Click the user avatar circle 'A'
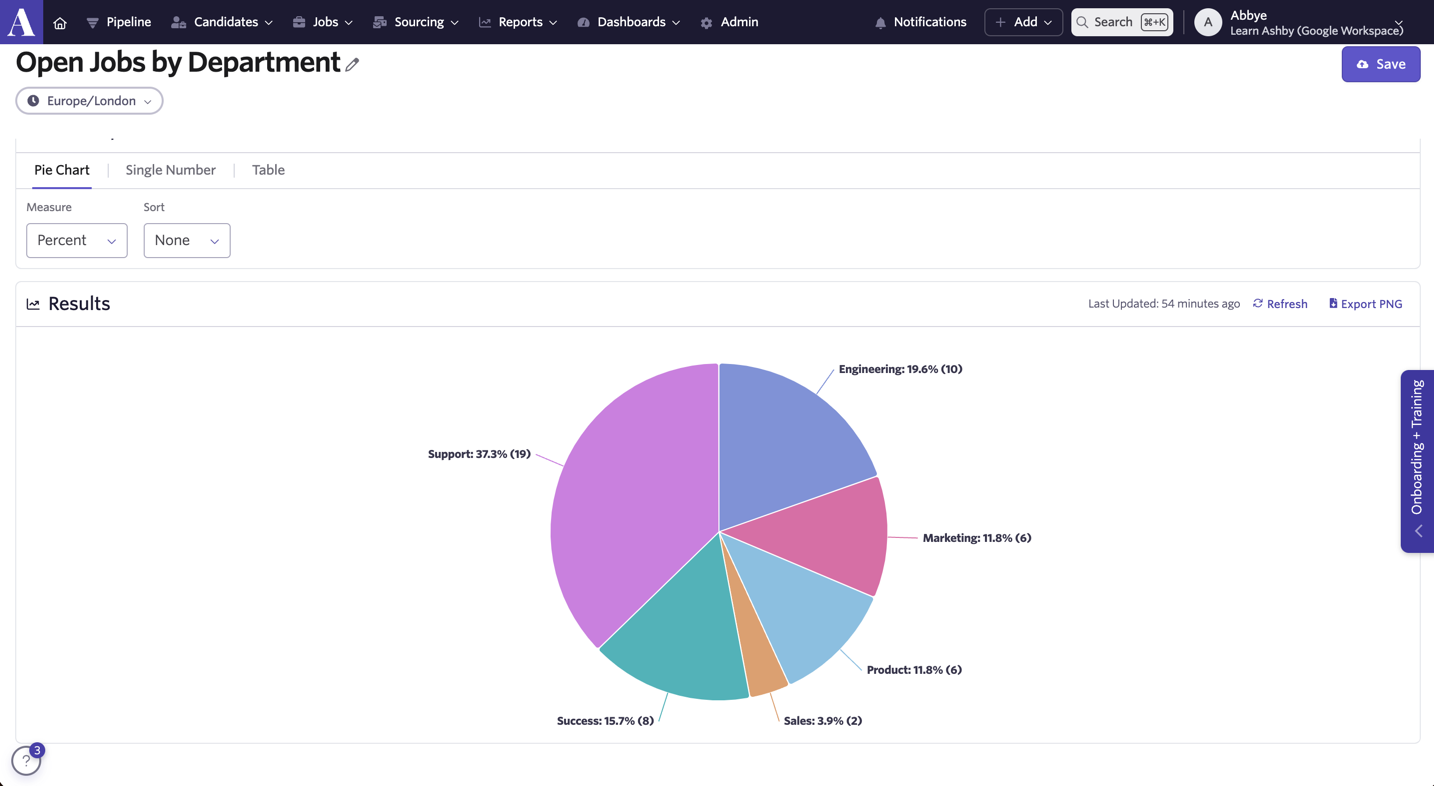Image resolution: width=1434 pixels, height=786 pixels. [1208, 22]
